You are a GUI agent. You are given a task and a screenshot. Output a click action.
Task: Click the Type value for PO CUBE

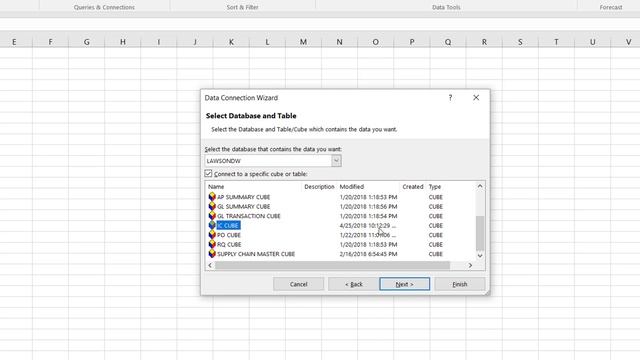coord(436,235)
